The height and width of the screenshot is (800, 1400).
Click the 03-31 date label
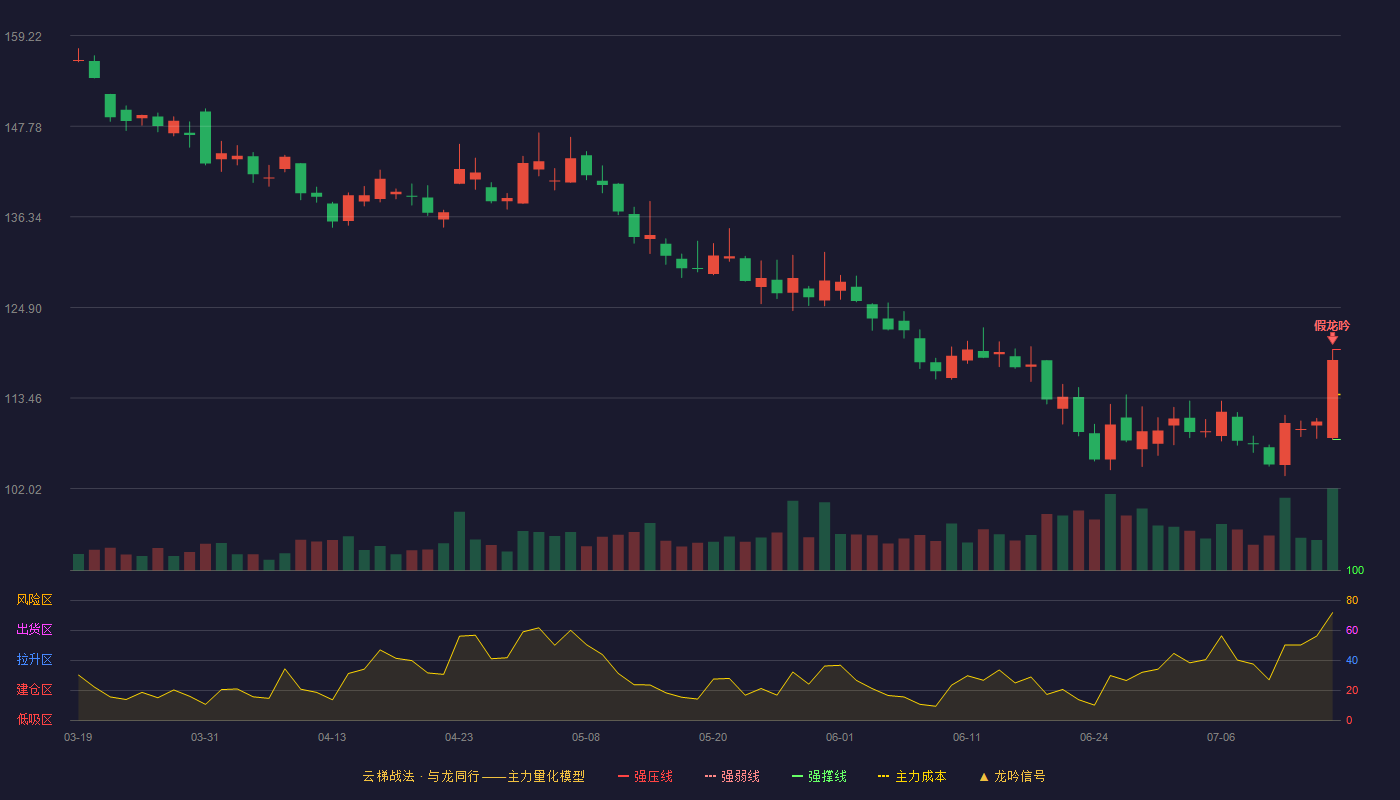[x=205, y=737]
